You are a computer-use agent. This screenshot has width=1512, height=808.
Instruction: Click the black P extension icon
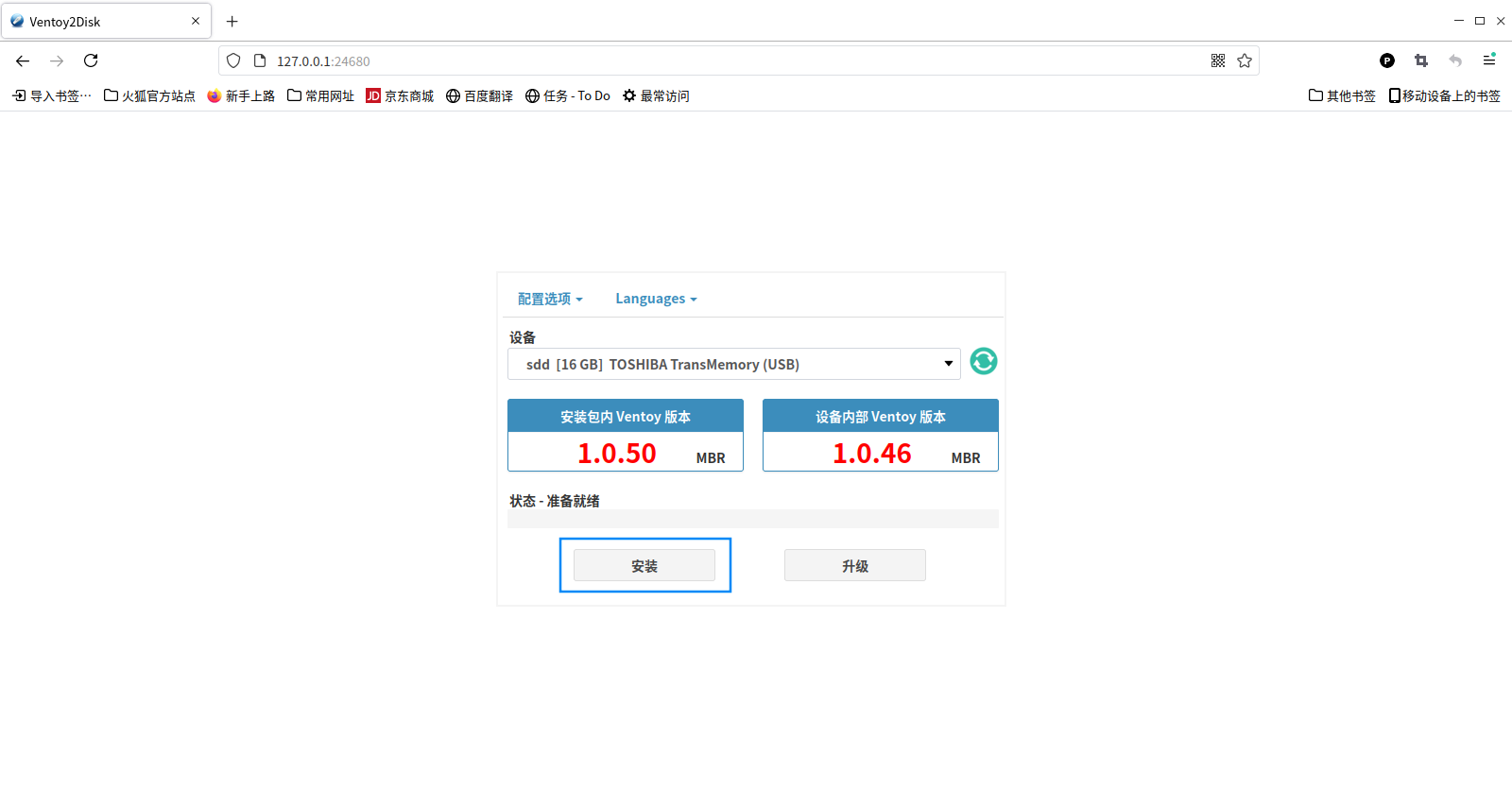pyautogui.click(x=1387, y=60)
